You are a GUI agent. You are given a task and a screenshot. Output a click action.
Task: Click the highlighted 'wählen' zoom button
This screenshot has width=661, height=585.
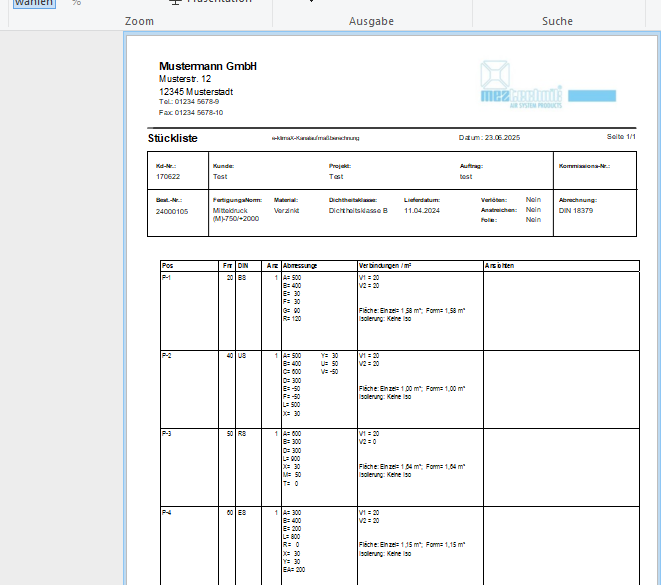tap(34, 3)
